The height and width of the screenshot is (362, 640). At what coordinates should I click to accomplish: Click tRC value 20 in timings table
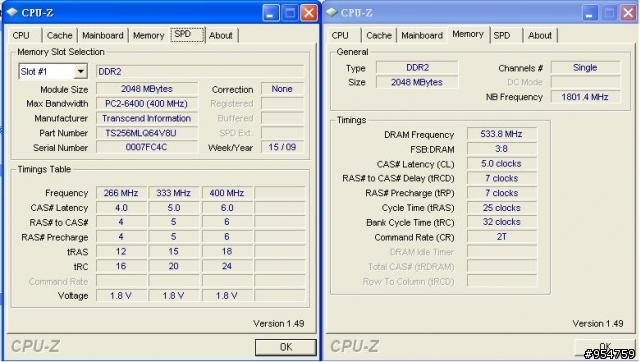coord(174,267)
